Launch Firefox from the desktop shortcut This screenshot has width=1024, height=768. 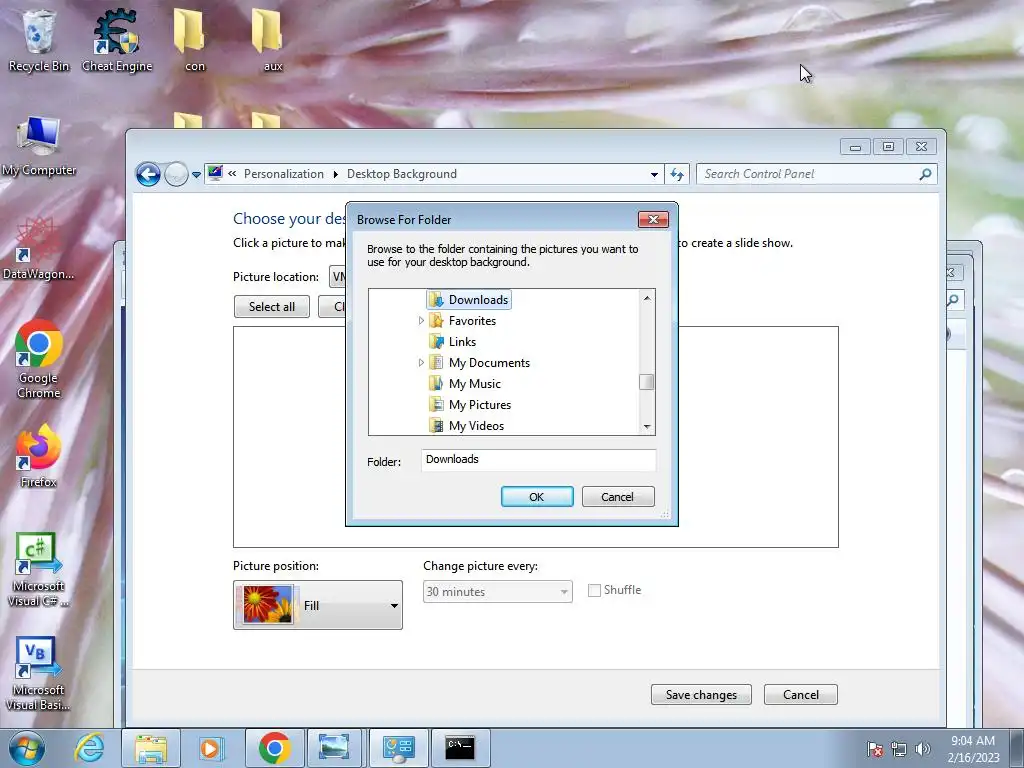39,456
